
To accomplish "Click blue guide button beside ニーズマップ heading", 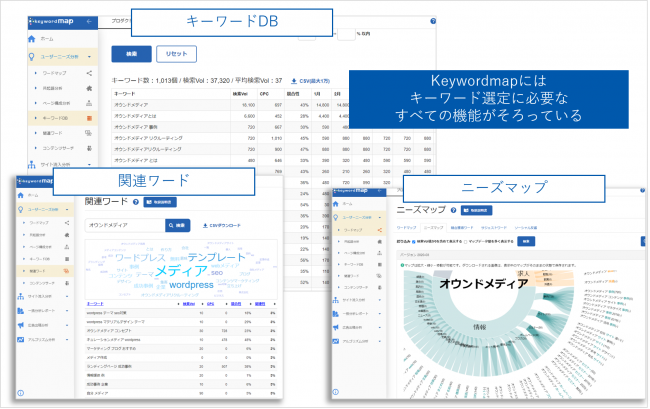I will [476, 211].
